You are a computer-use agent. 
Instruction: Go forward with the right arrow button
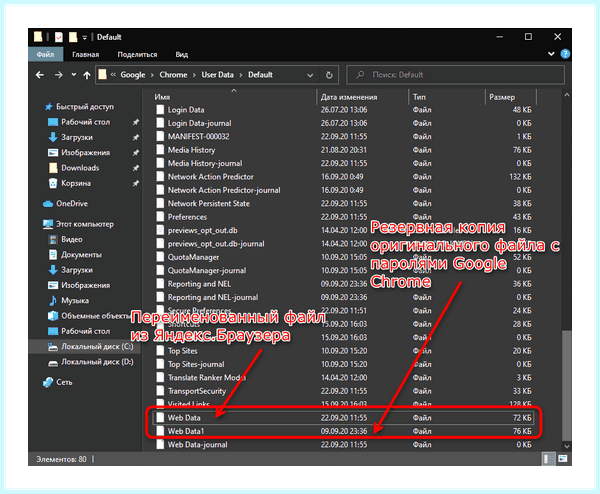tap(59, 75)
